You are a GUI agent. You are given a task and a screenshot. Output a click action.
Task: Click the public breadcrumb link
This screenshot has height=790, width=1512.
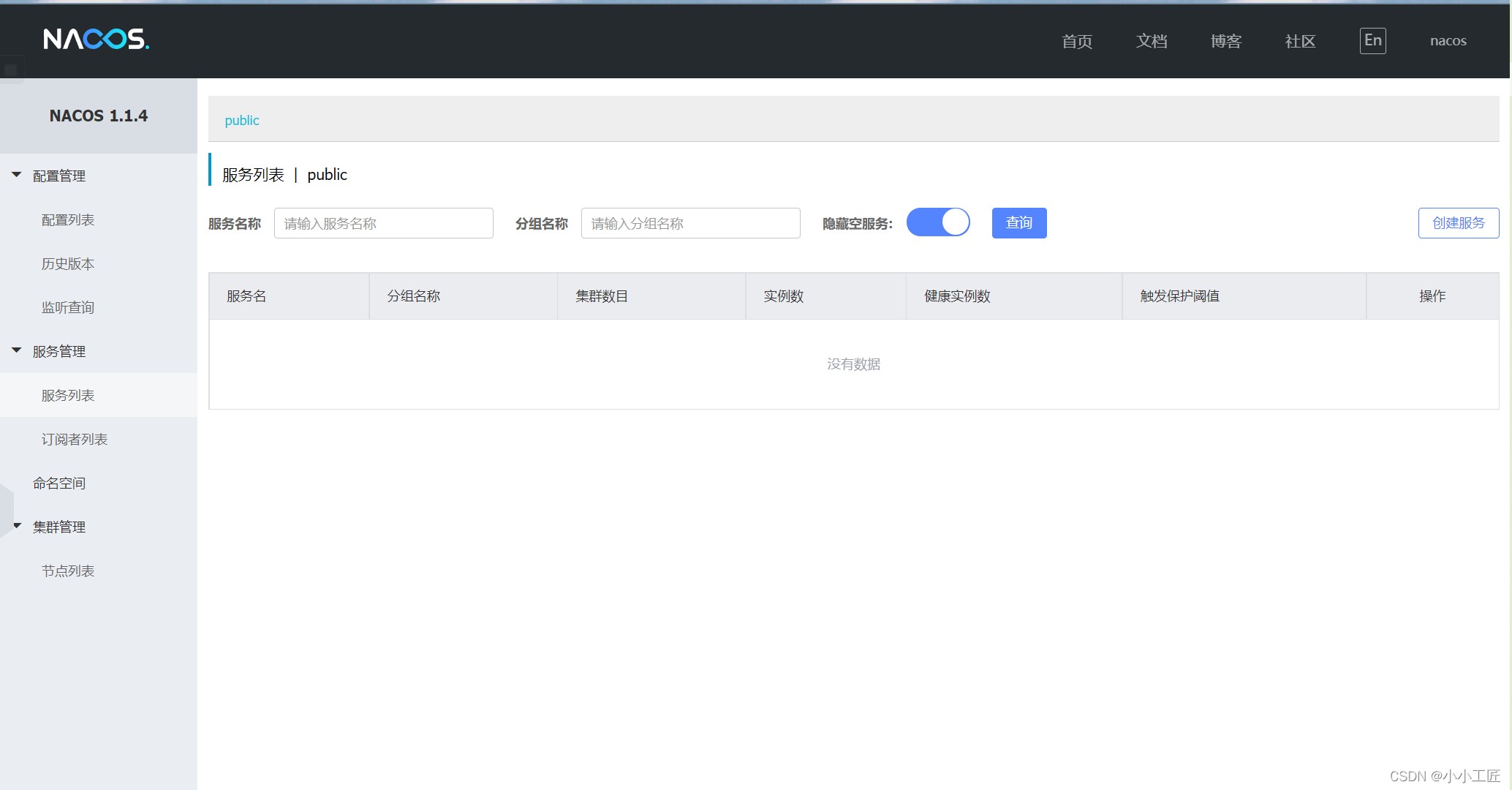(x=241, y=120)
